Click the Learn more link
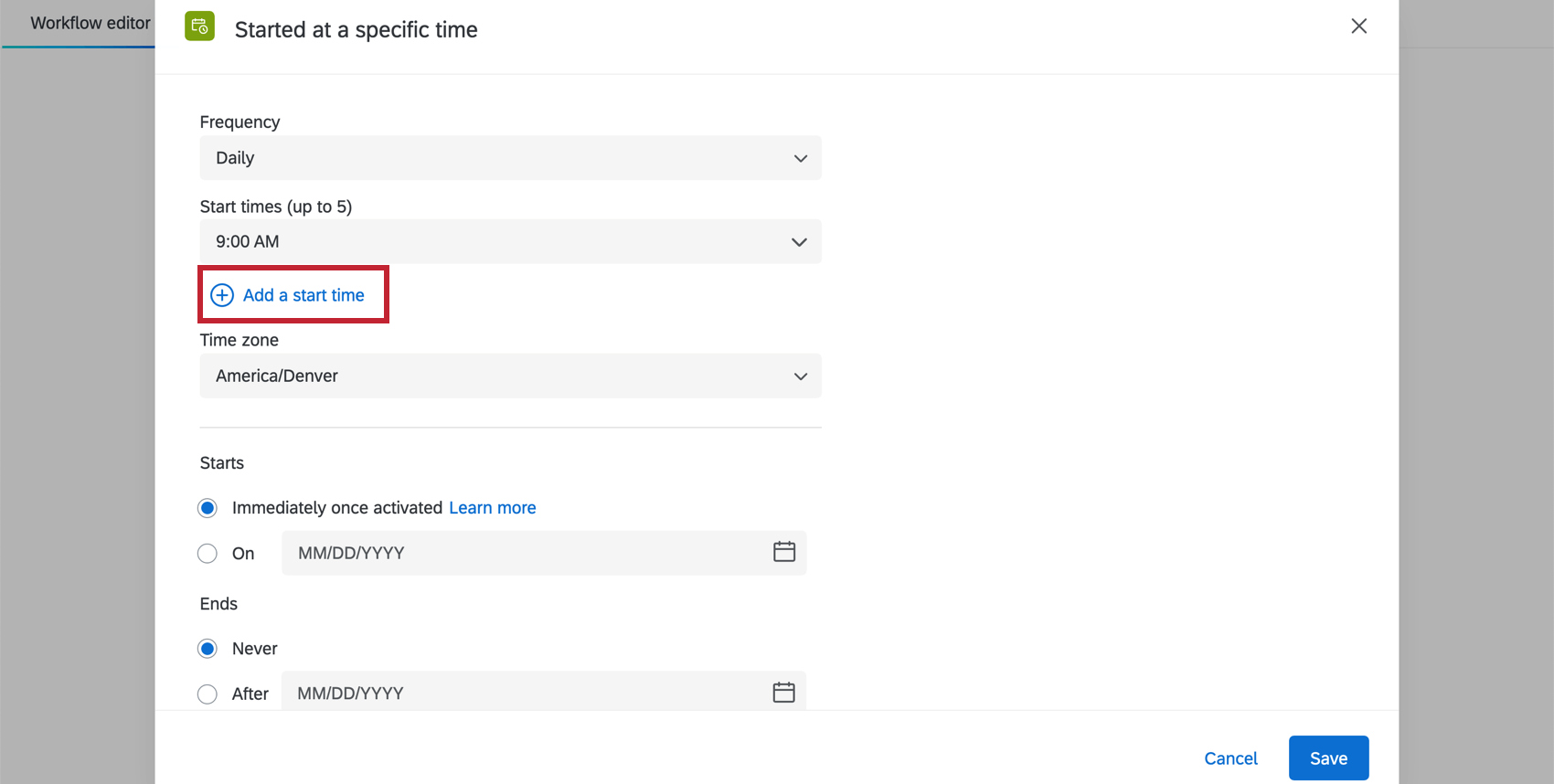Viewport: 1554px width, 784px height. tap(492, 507)
